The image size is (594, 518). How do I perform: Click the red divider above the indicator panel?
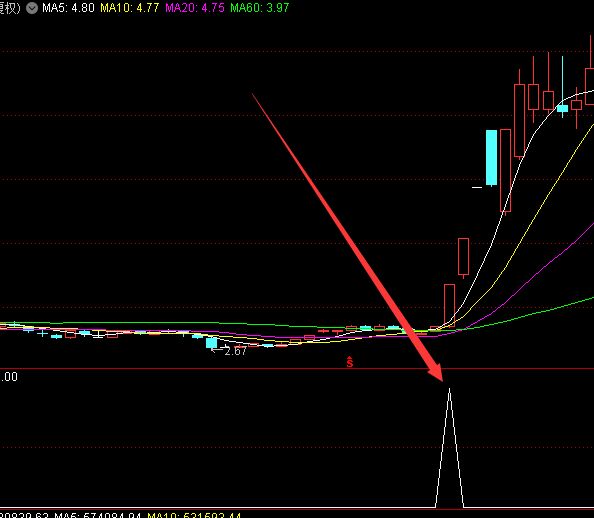click(x=297, y=368)
